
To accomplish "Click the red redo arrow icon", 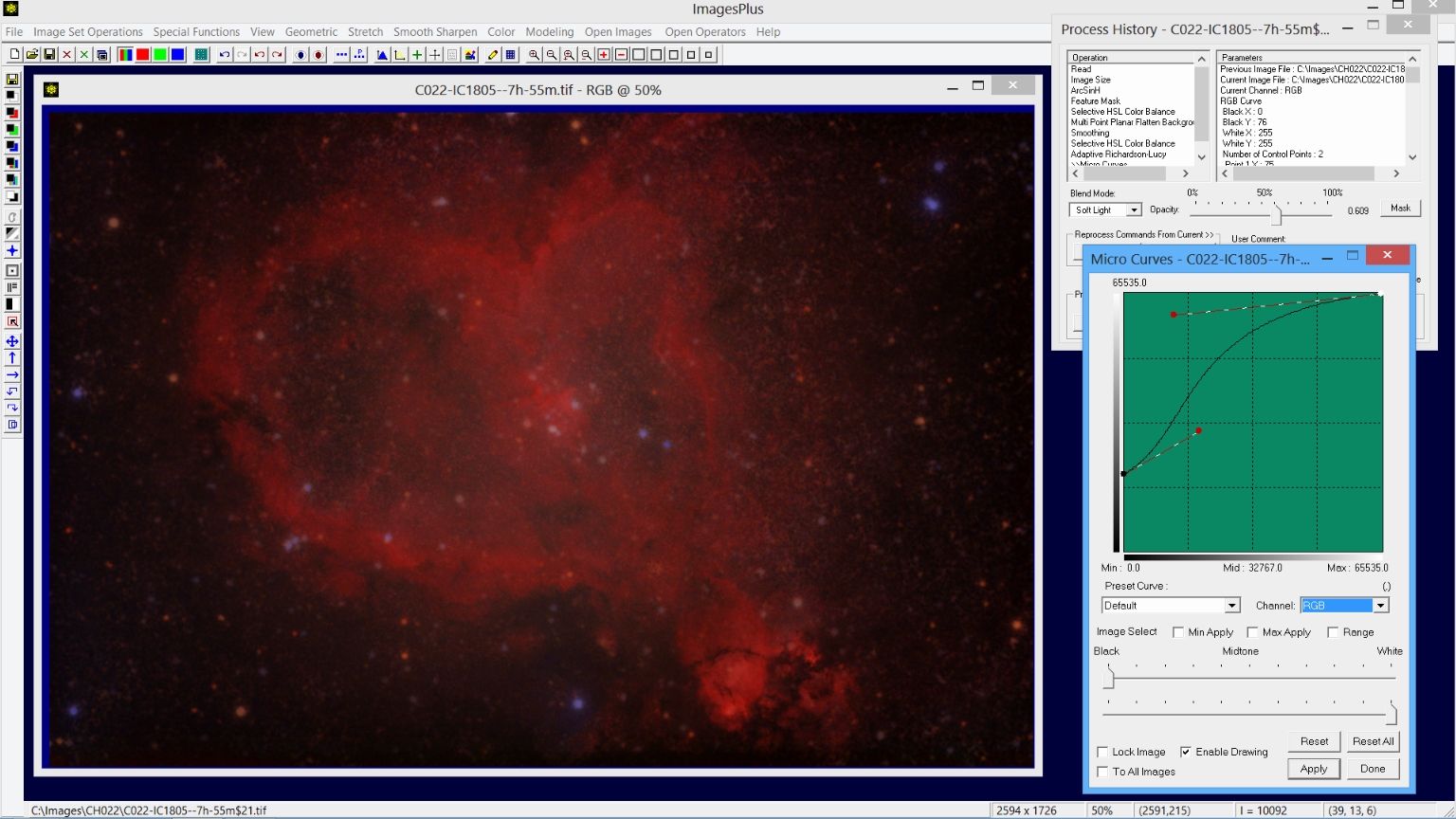I will [x=277, y=55].
